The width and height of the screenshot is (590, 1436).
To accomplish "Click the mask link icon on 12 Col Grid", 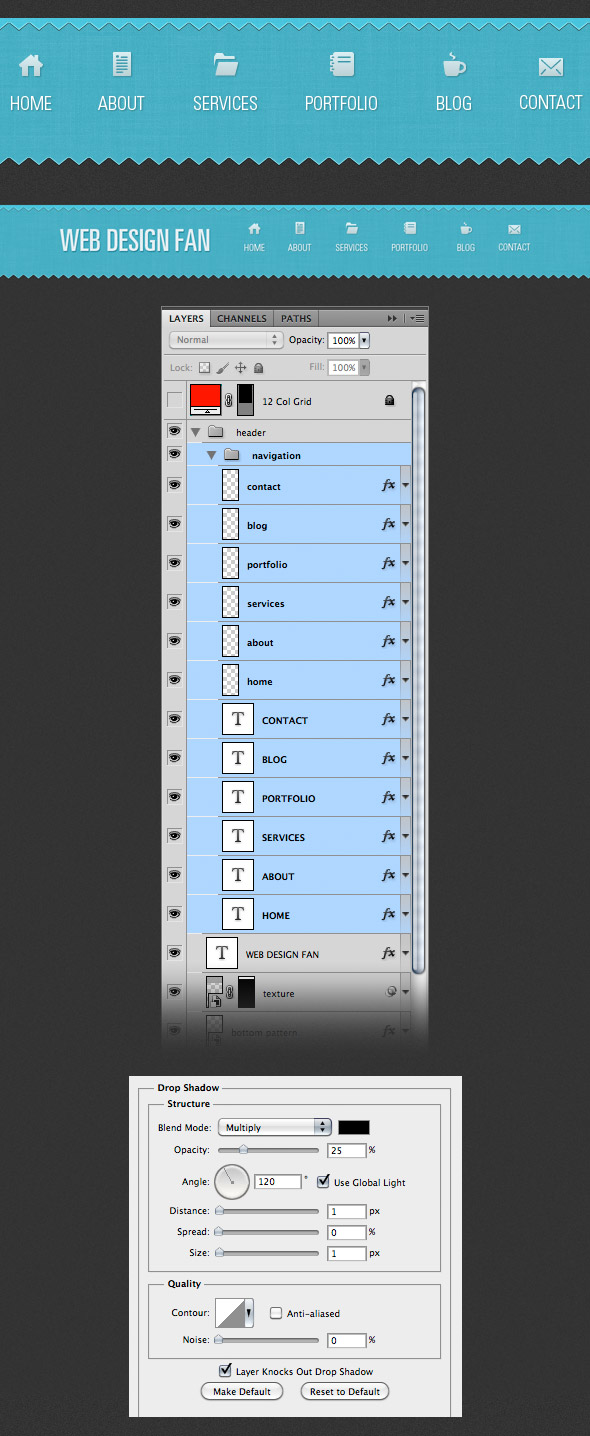I will [x=229, y=400].
